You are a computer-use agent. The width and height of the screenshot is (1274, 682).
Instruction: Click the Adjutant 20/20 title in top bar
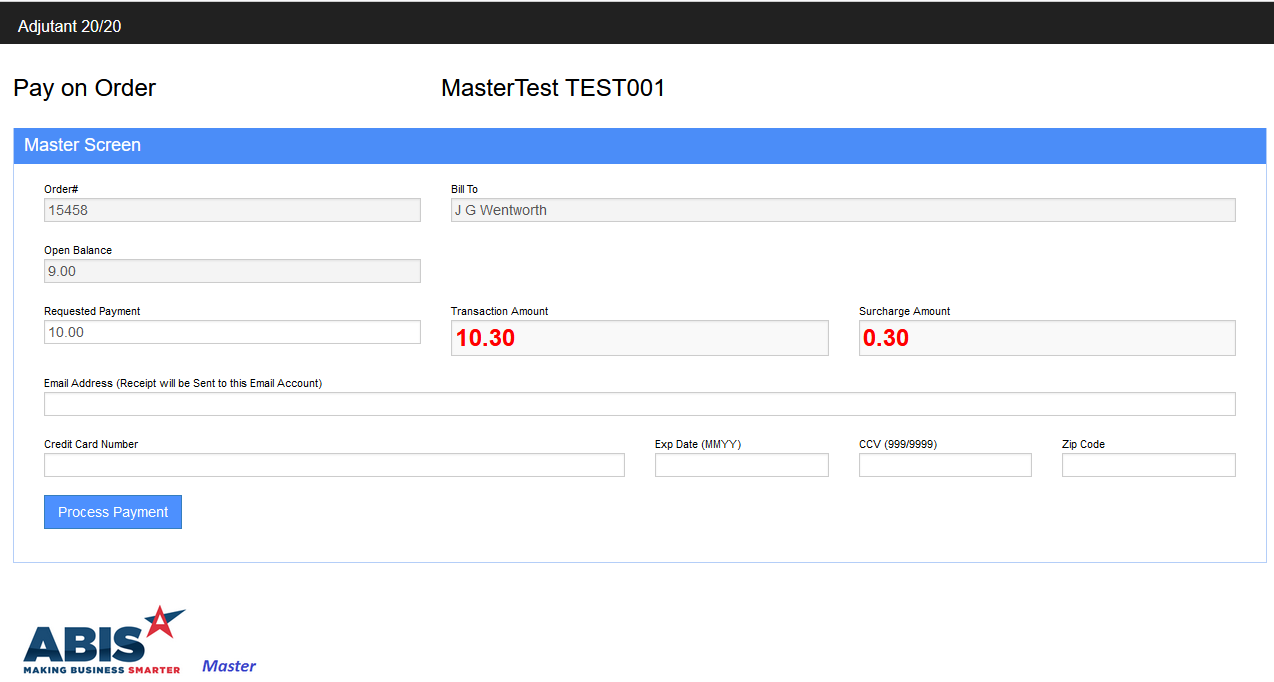[70, 26]
